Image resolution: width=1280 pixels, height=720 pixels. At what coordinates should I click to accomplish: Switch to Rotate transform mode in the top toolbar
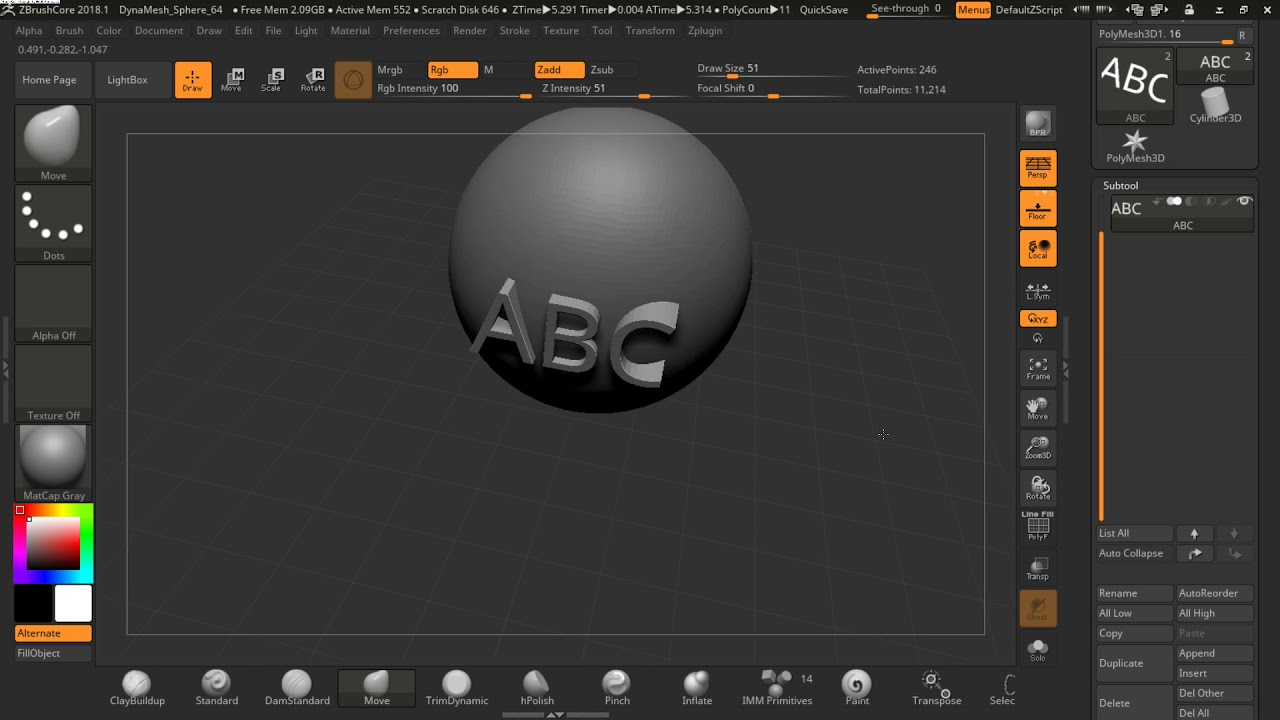(x=313, y=80)
